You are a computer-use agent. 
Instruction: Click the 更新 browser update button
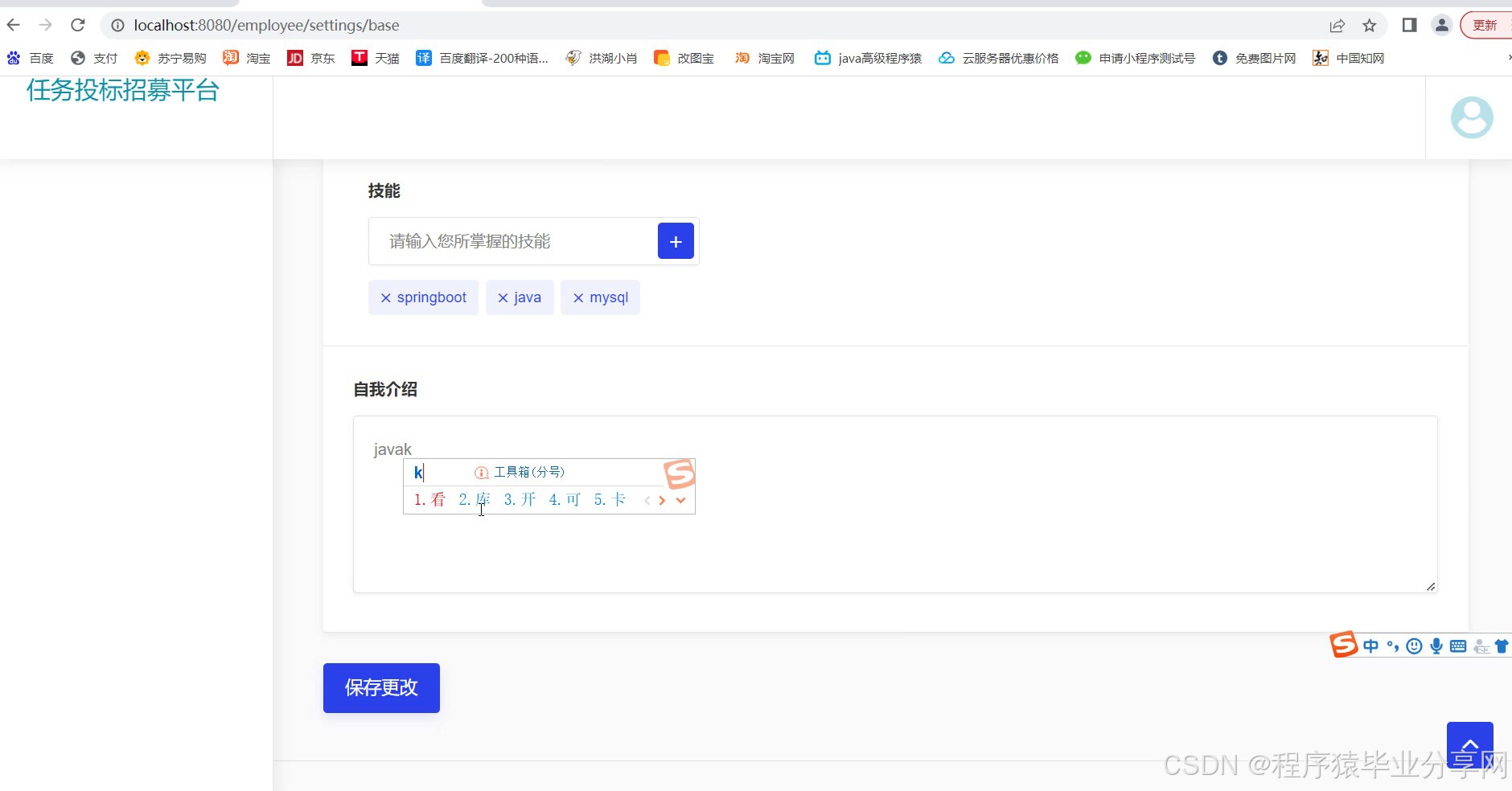pyautogui.click(x=1485, y=26)
